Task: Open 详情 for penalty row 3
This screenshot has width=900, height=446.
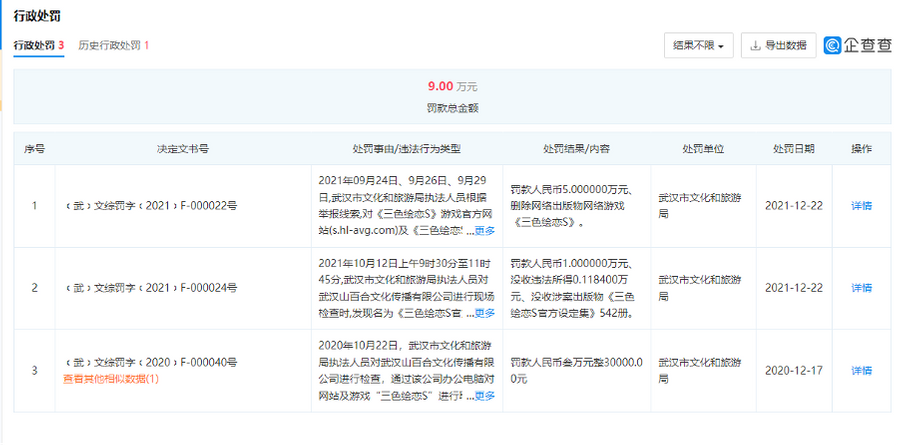Action: (860, 370)
